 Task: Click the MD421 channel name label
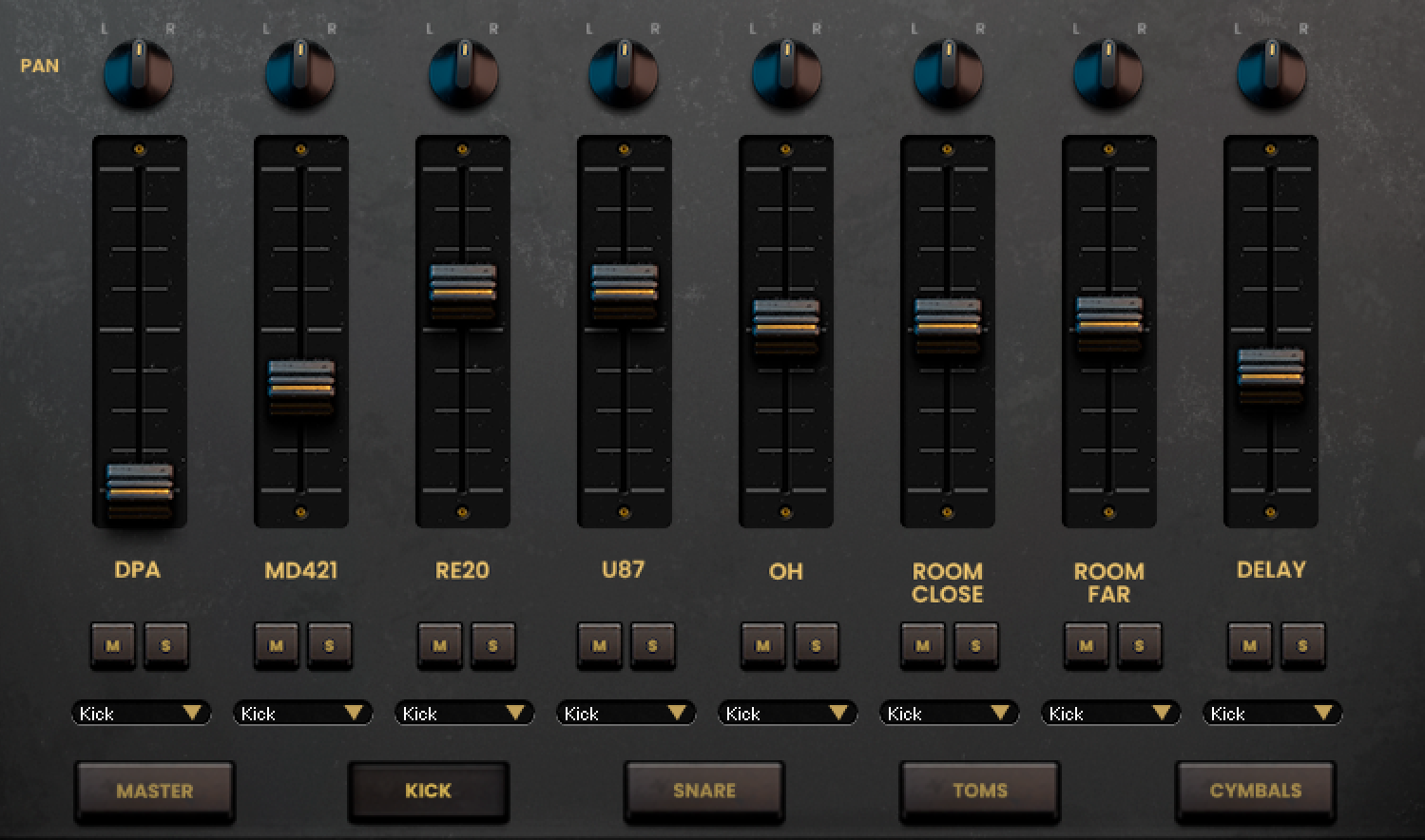(301, 570)
